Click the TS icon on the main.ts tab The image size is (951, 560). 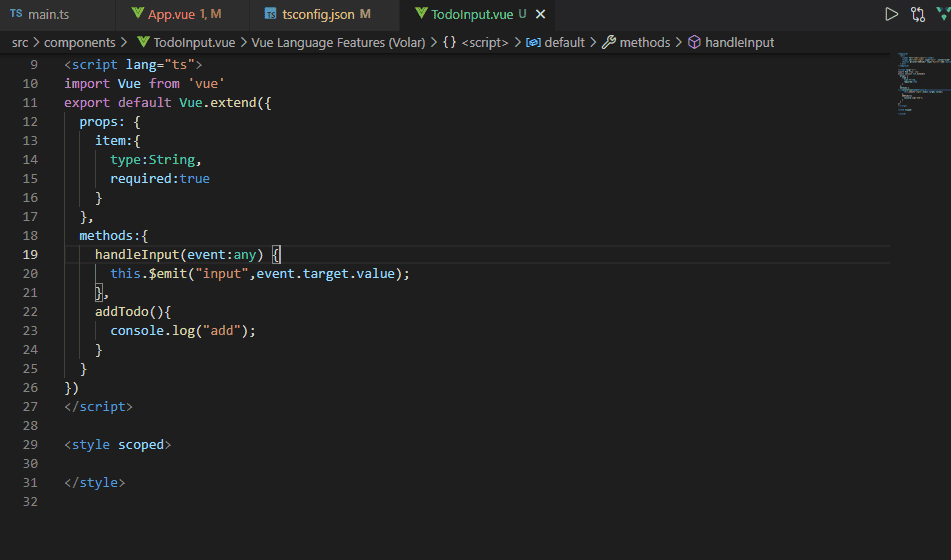coord(16,13)
